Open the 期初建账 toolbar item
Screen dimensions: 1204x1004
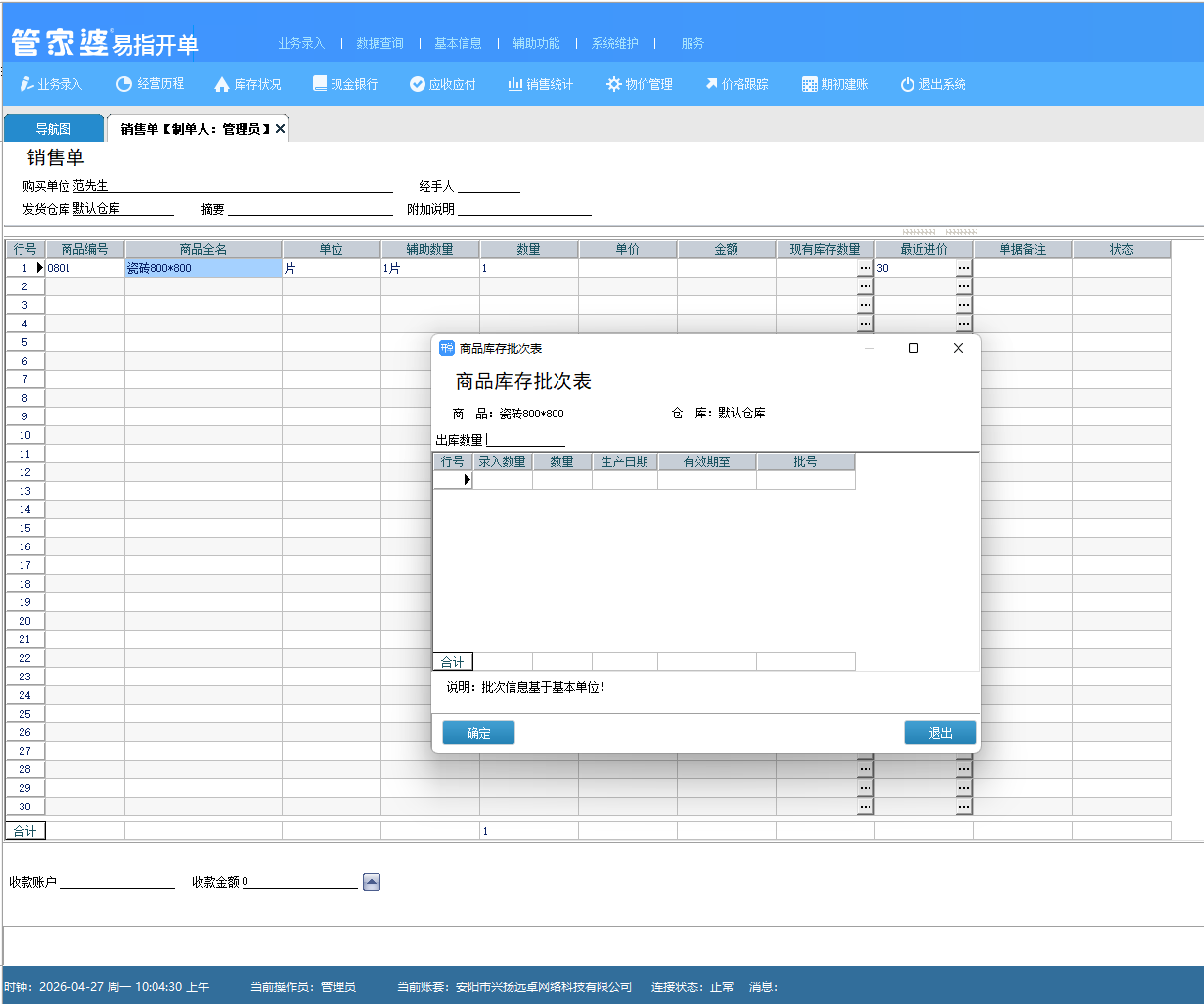pos(835,84)
